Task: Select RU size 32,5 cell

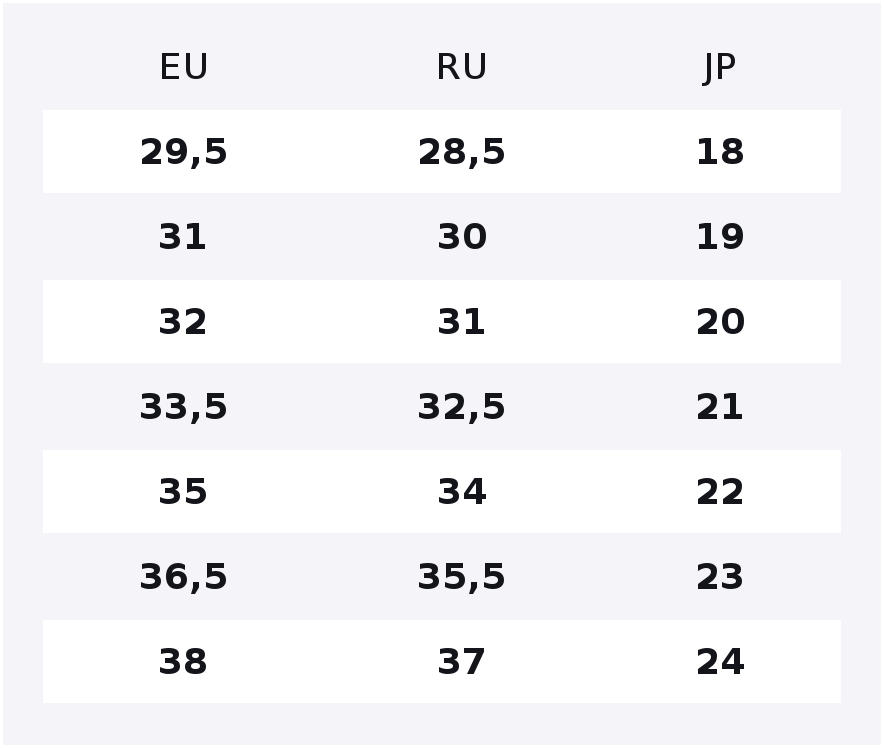Action: click(461, 407)
